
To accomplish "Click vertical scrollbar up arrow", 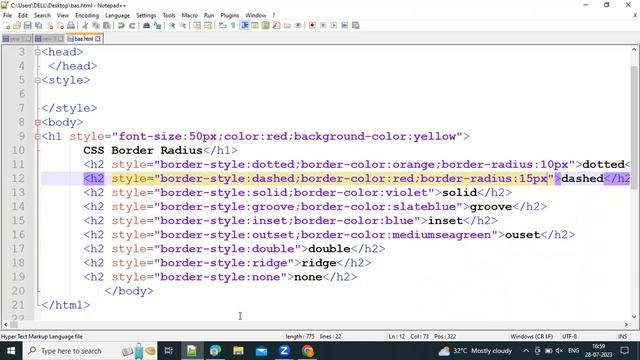I will pos(634,49).
